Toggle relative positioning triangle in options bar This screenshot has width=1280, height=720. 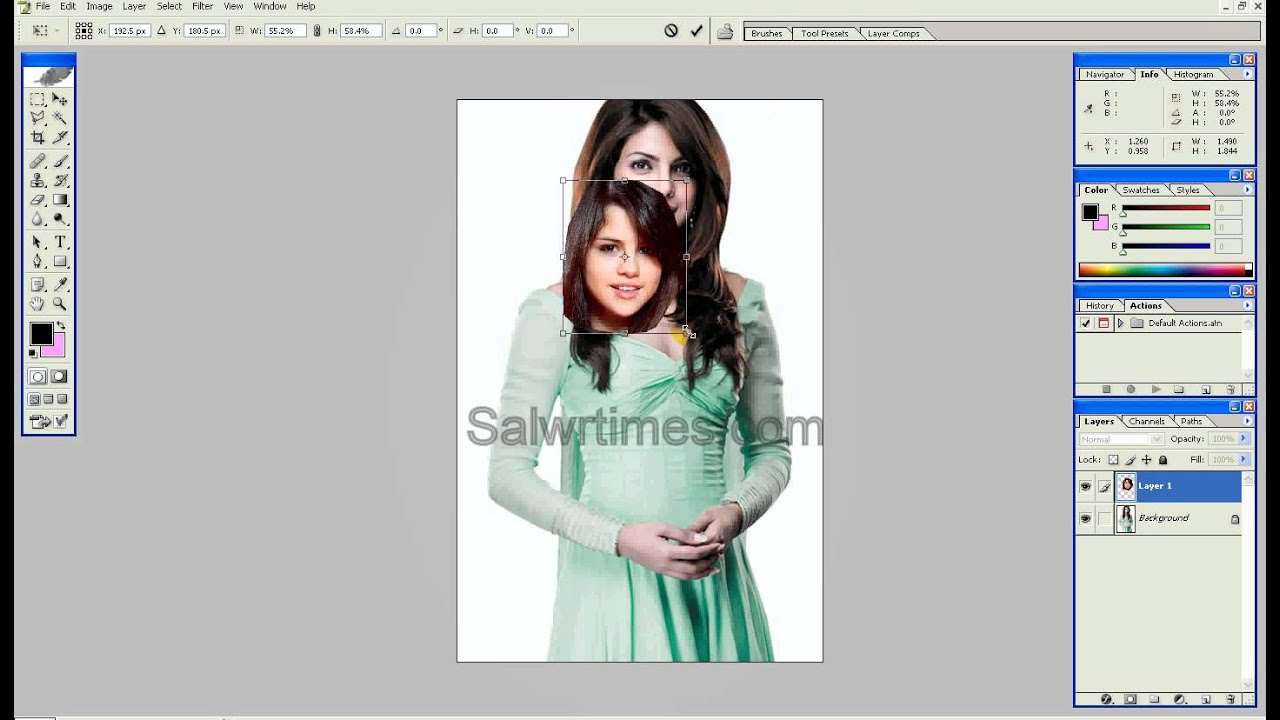tap(162, 31)
